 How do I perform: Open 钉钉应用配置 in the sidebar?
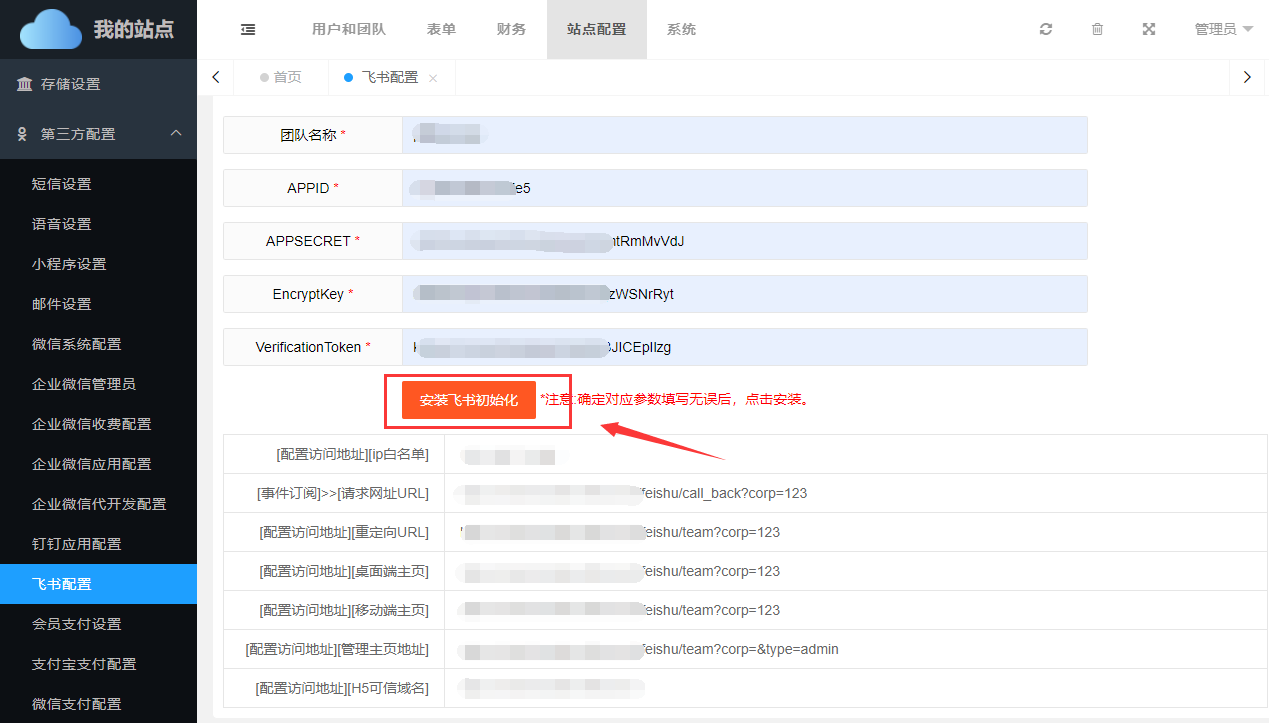click(x=76, y=544)
